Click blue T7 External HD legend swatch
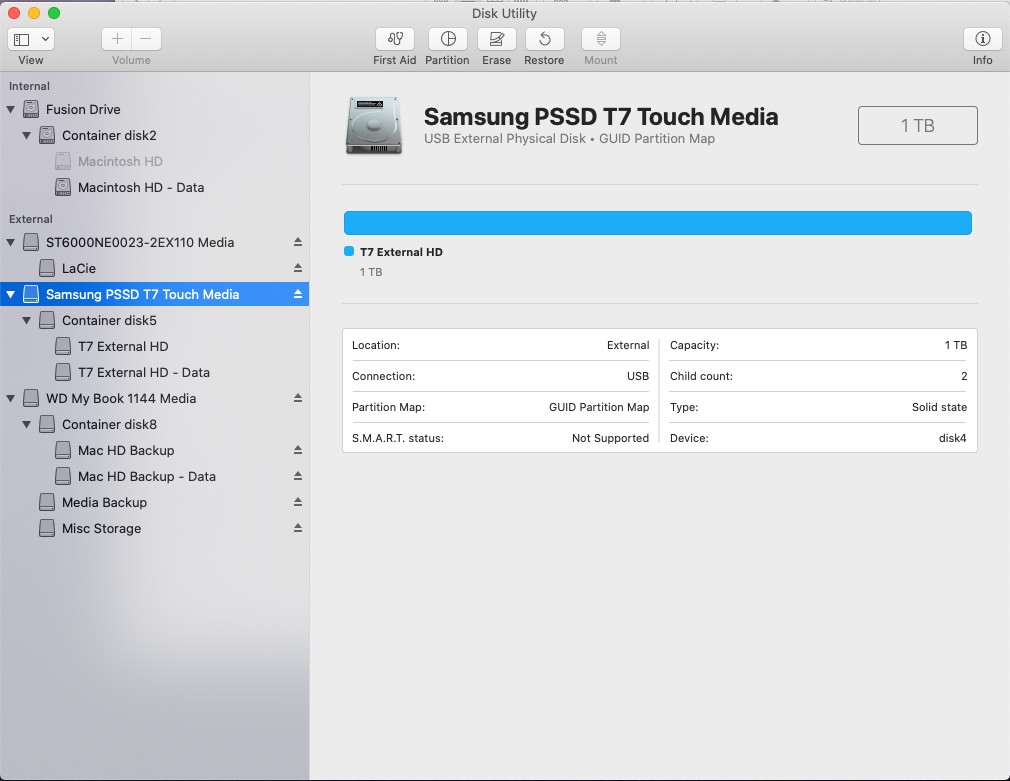 pyautogui.click(x=349, y=251)
